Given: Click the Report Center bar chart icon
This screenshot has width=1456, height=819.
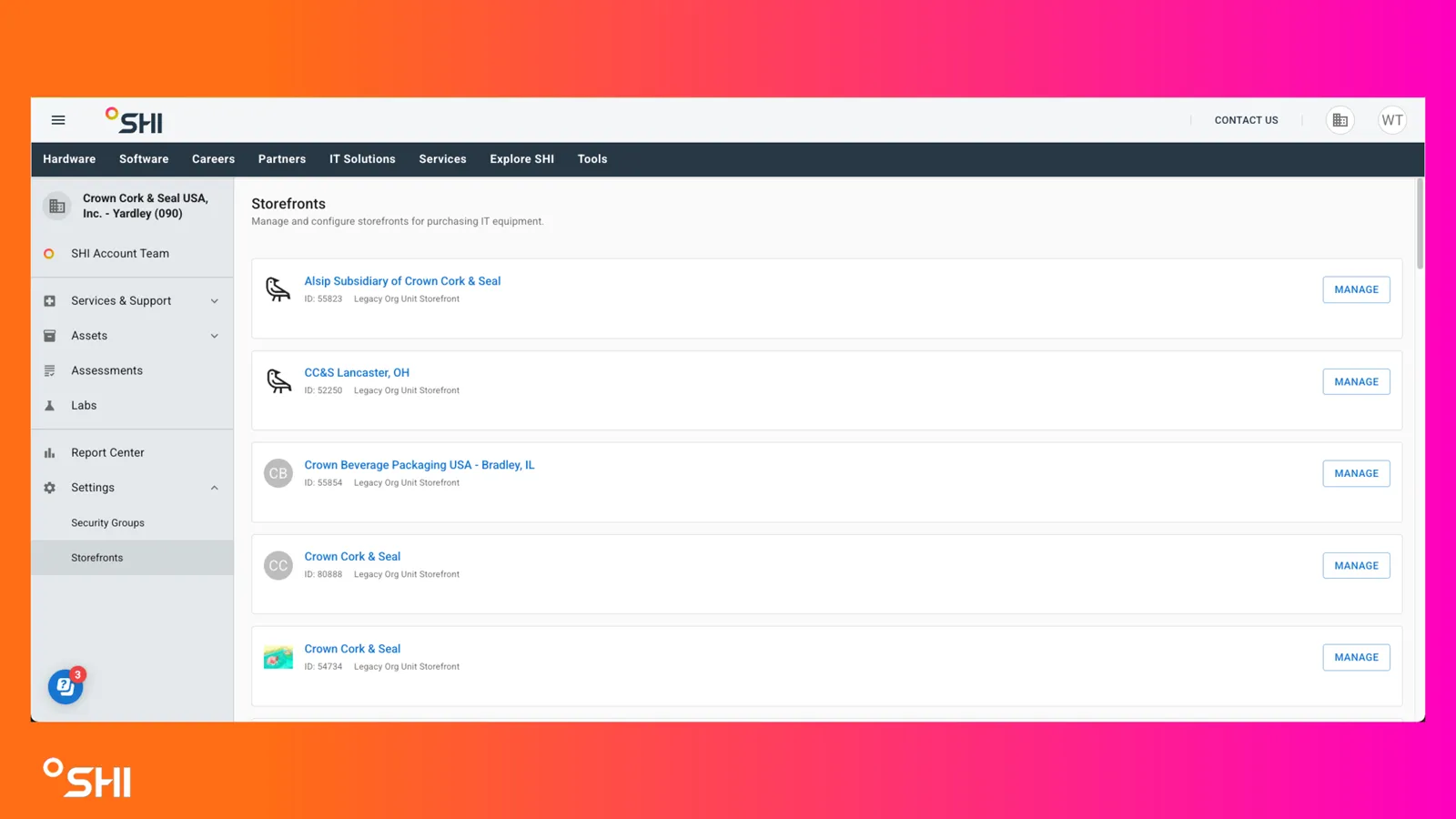Looking at the screenshot, I should [x=49, y=452].
